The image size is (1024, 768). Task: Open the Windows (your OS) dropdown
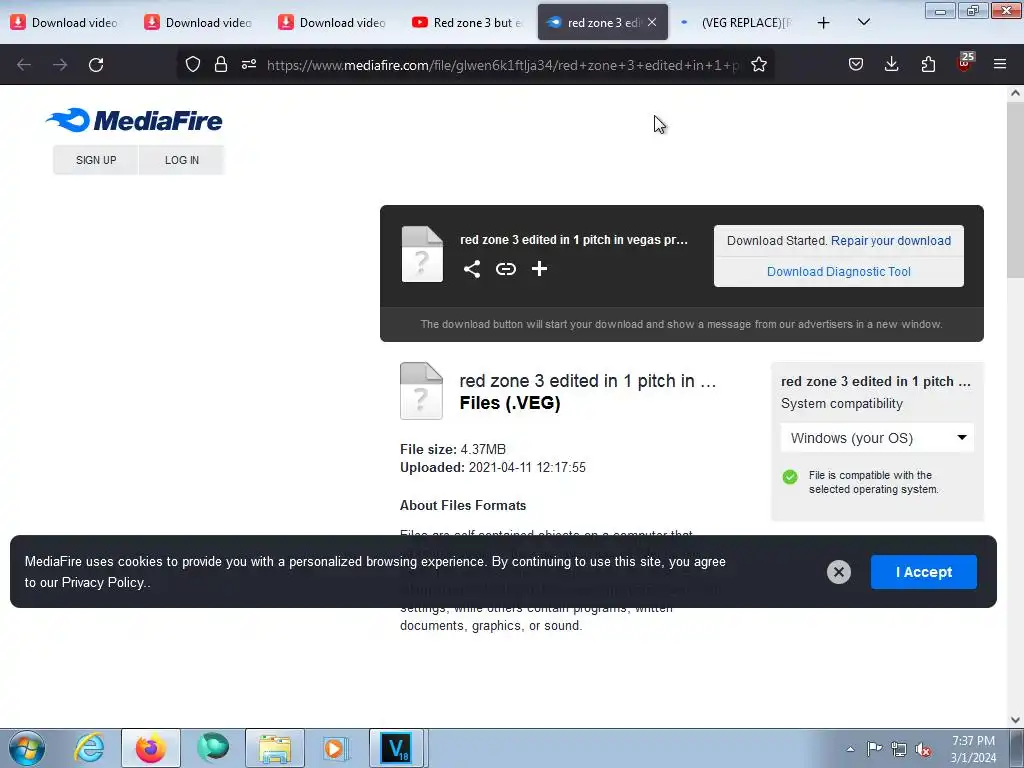(877, 438)
